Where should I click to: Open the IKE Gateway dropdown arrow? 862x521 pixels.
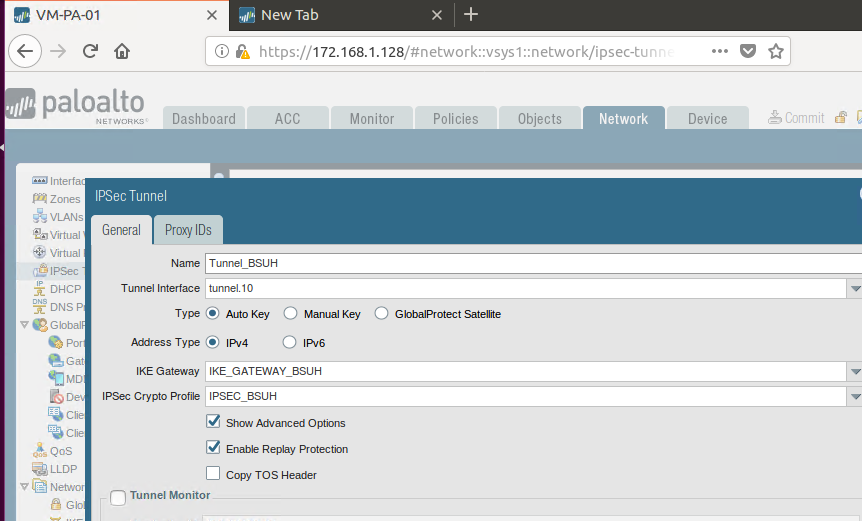(x=854, y=371)
